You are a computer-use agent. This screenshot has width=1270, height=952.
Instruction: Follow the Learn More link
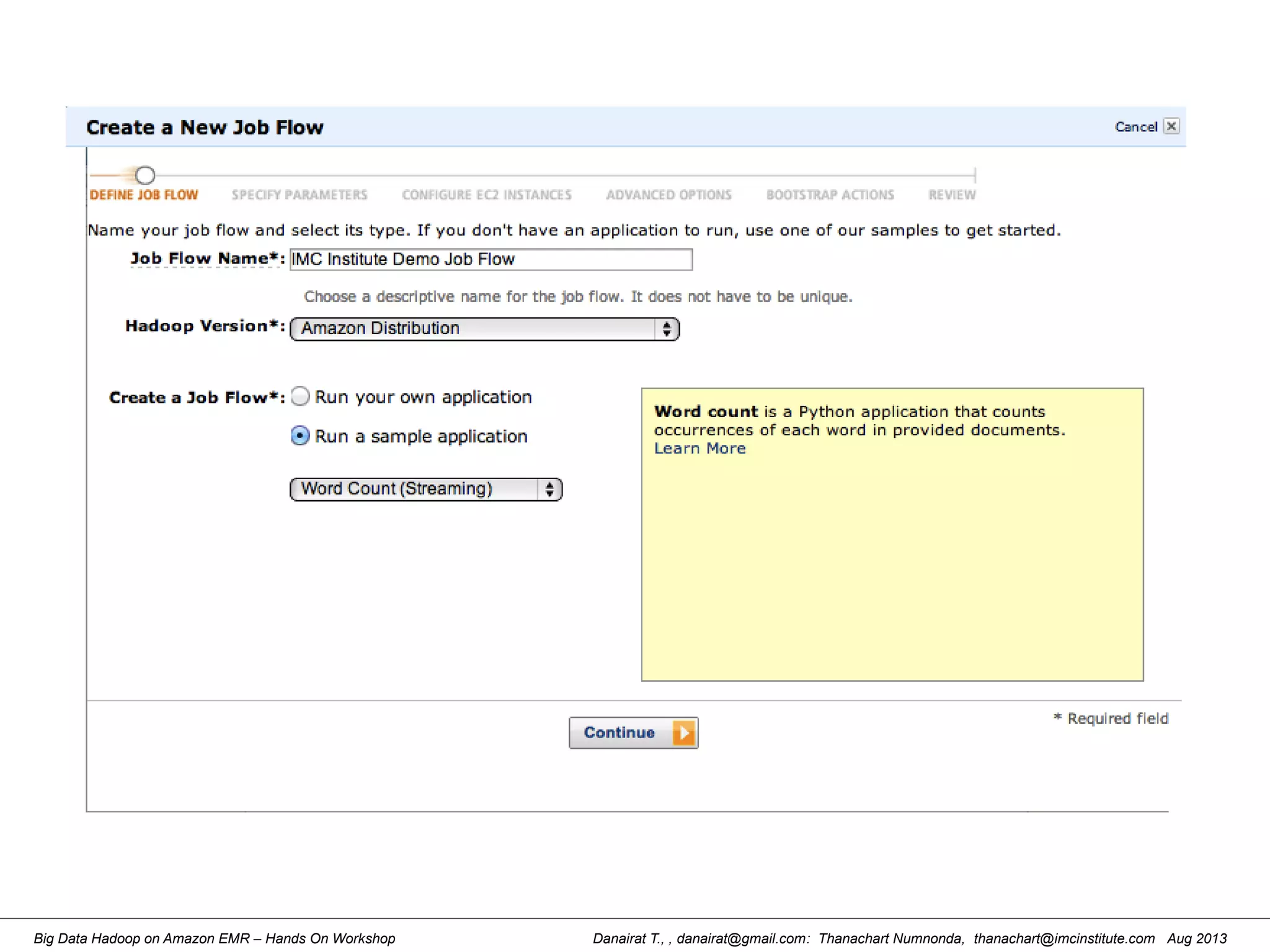pyautogui.click(x=700, y=449)
